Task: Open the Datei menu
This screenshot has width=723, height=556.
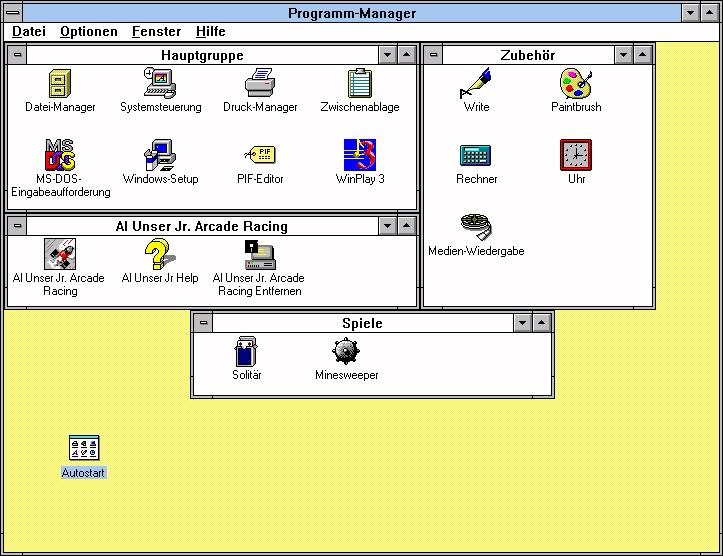Action: tap(29, 32)
